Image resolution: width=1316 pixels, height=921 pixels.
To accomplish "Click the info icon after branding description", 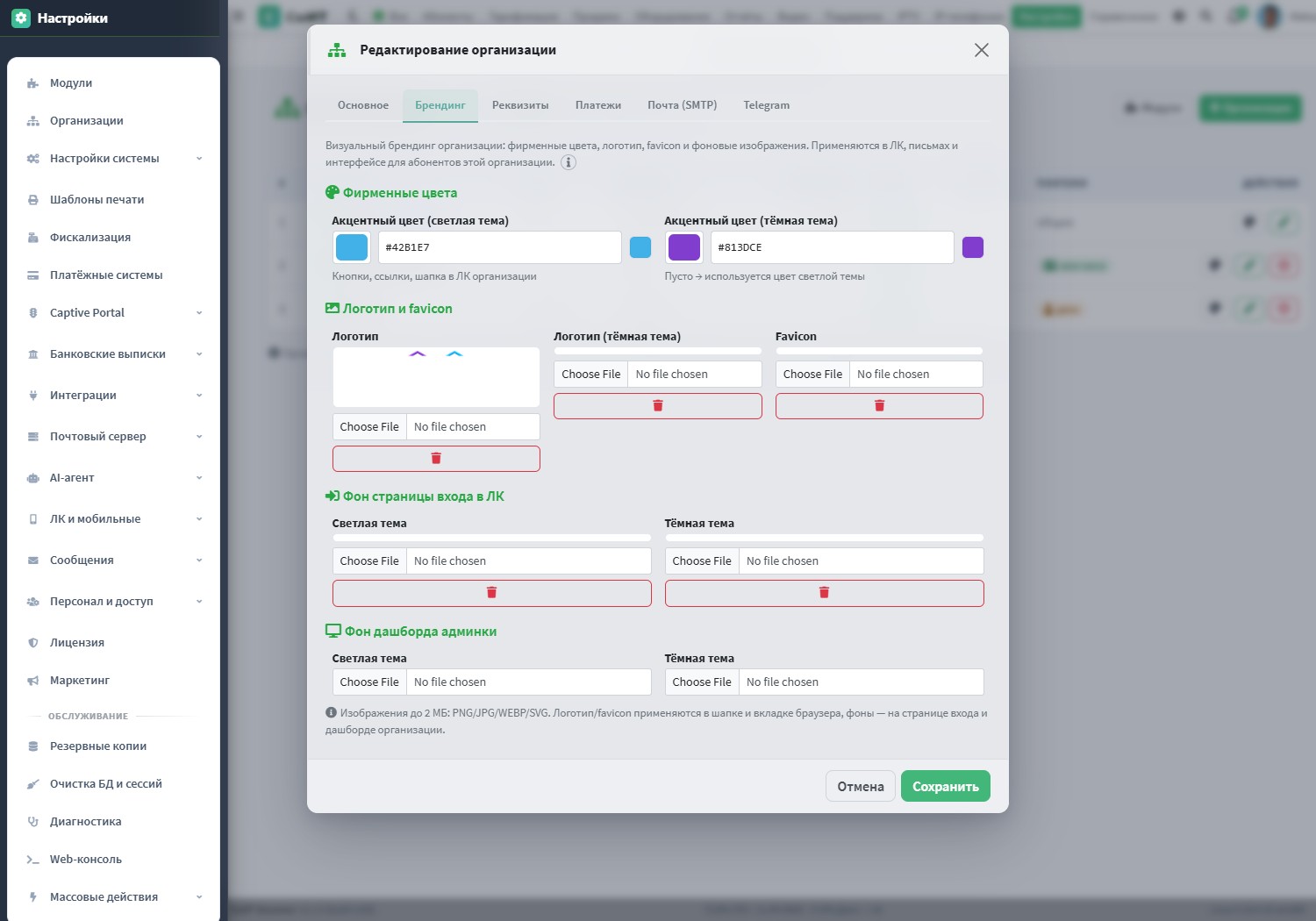I will 569,162.
